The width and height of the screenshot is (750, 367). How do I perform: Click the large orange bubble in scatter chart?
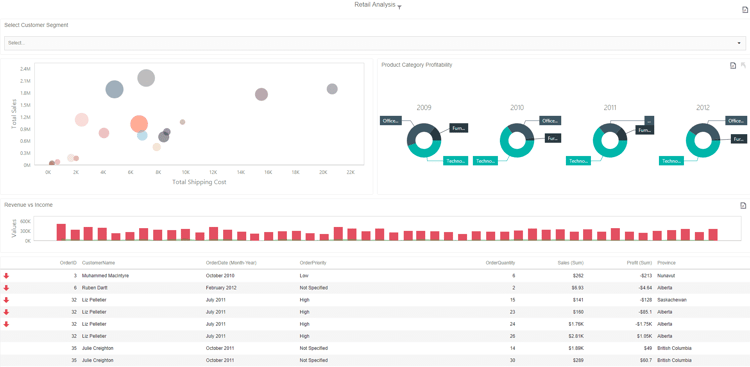139,124
